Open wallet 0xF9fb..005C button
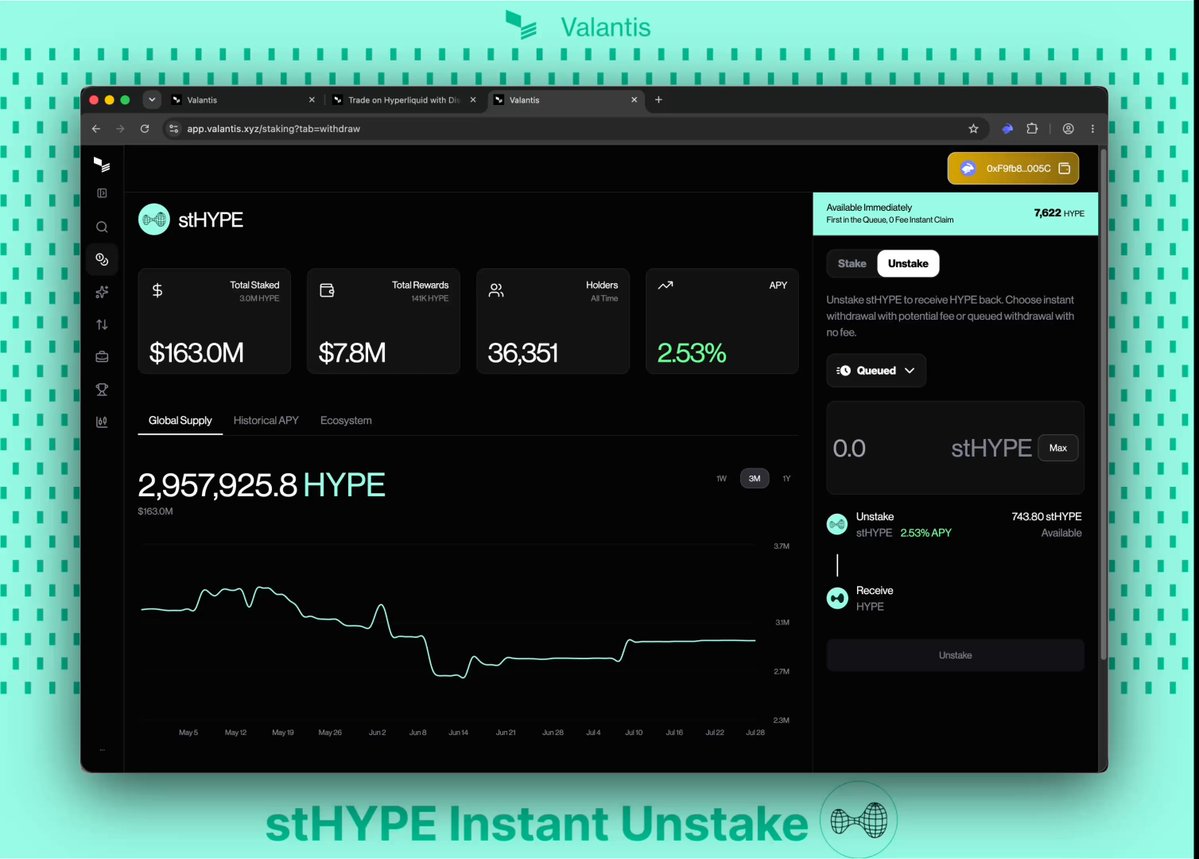This screenshot has height=859, width=1199. 1013,168
